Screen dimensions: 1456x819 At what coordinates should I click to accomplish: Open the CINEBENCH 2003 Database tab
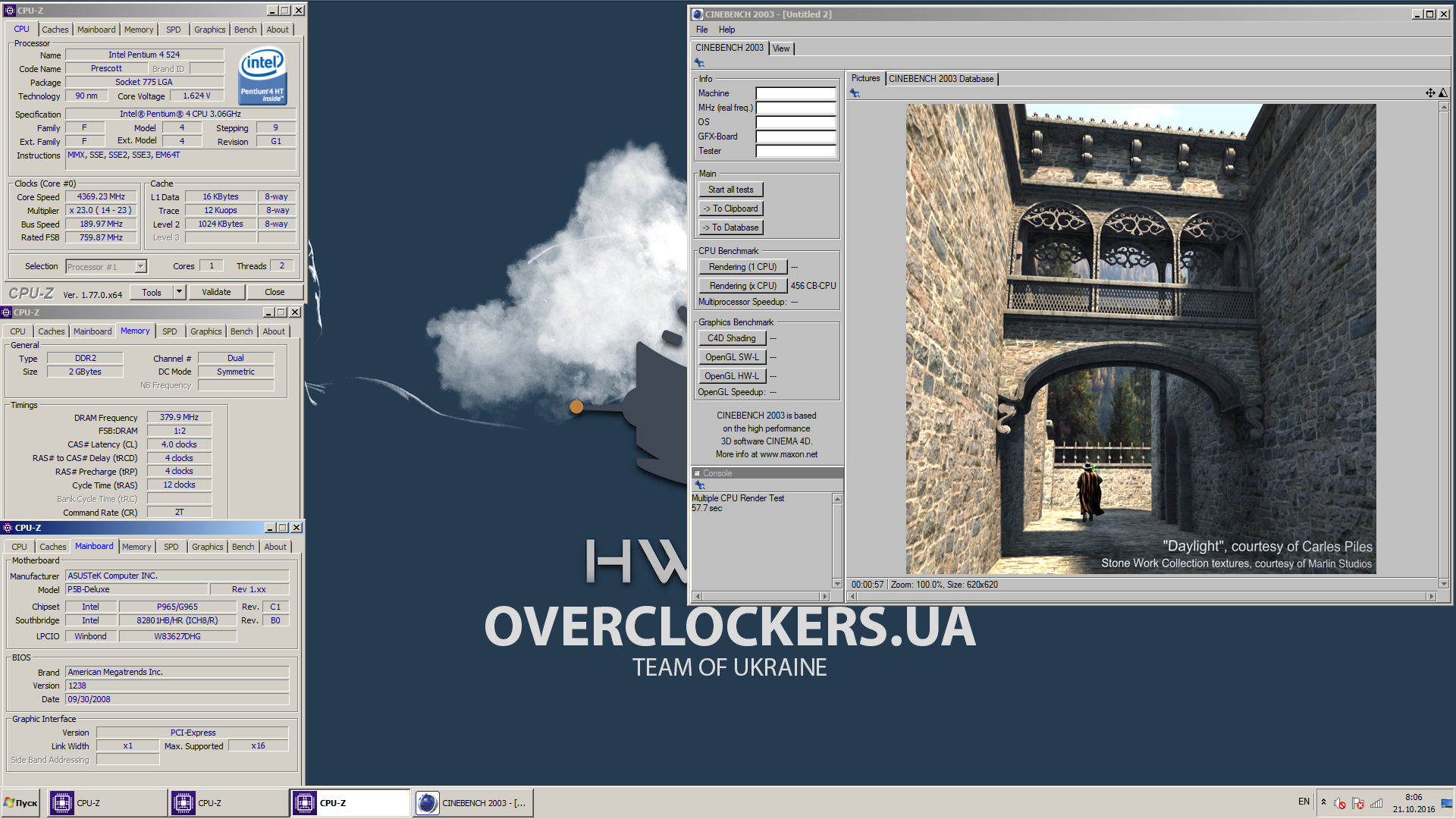click(x=941, y=79)
